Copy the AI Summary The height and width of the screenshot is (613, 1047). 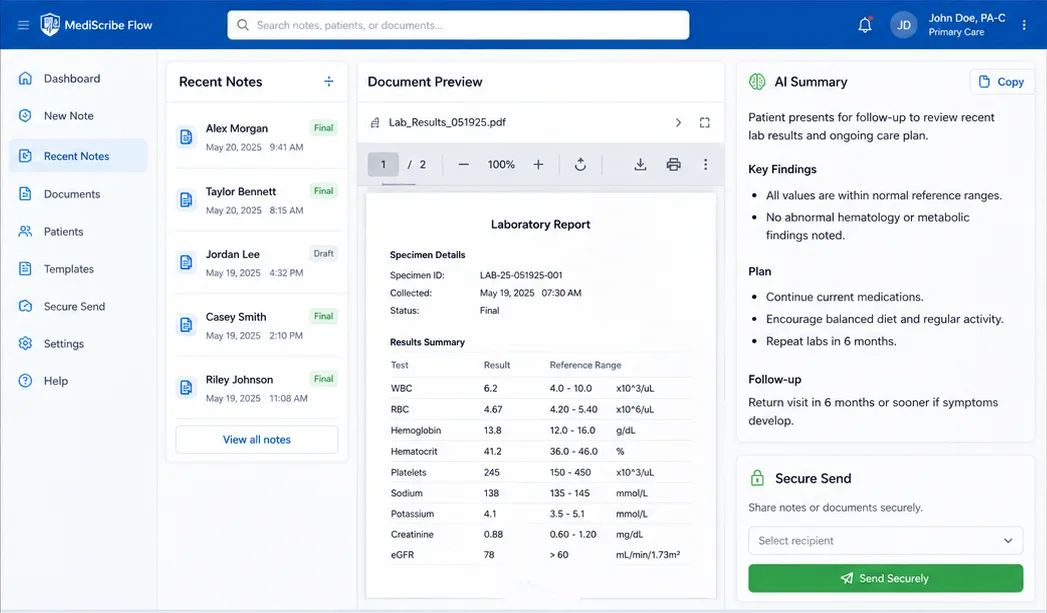(x=1001, y=81)
